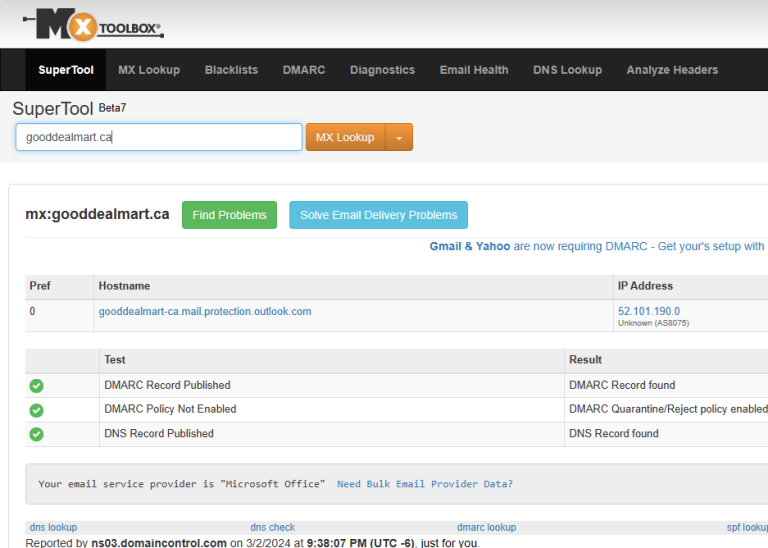Image resolution: width=768 pixels, height=548 pixels.
Task: Click the orange MX Lookup button
Action: tap(345, 137)
